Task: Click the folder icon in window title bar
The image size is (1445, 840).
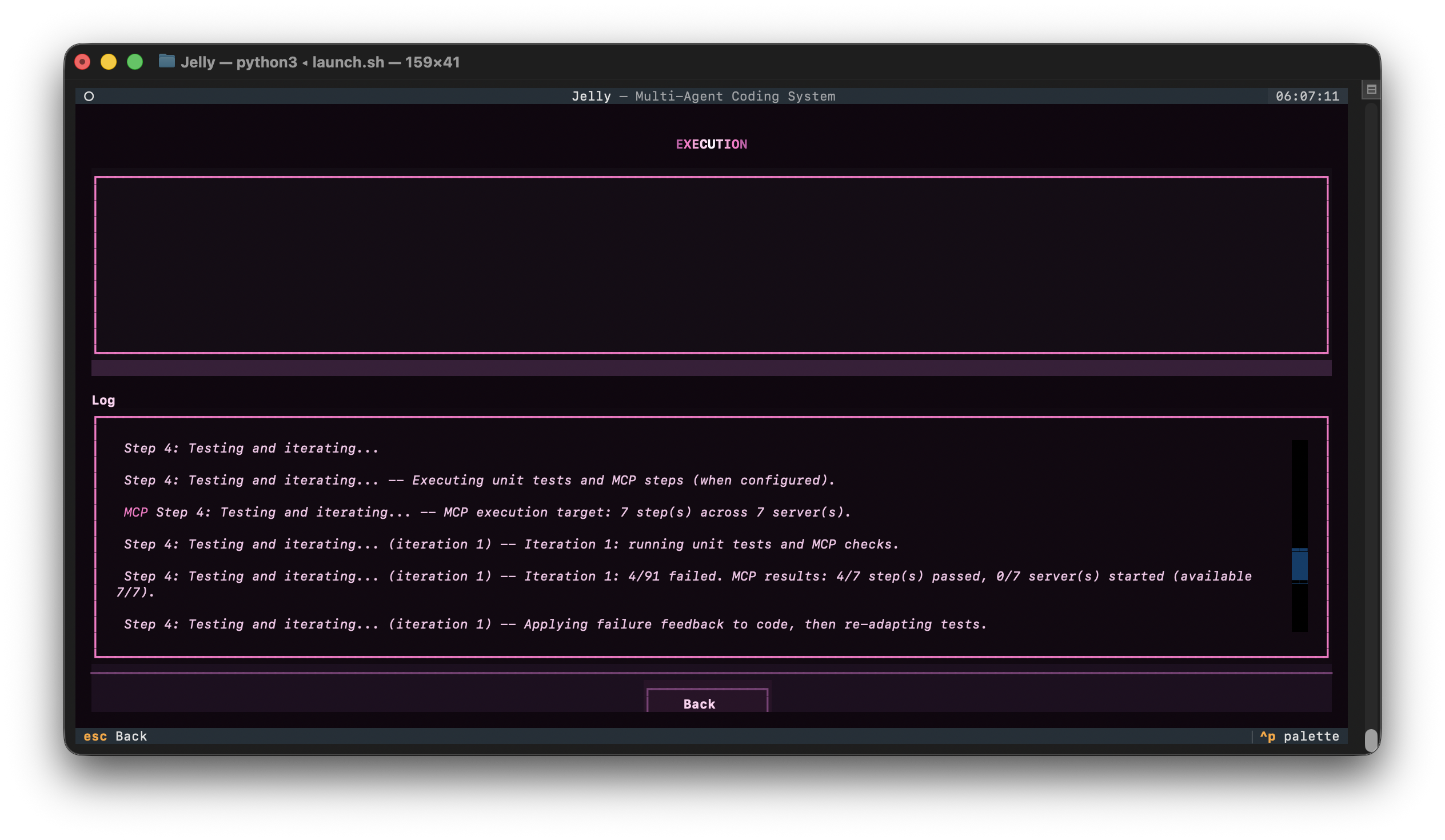Action: (x=166, y=61)
